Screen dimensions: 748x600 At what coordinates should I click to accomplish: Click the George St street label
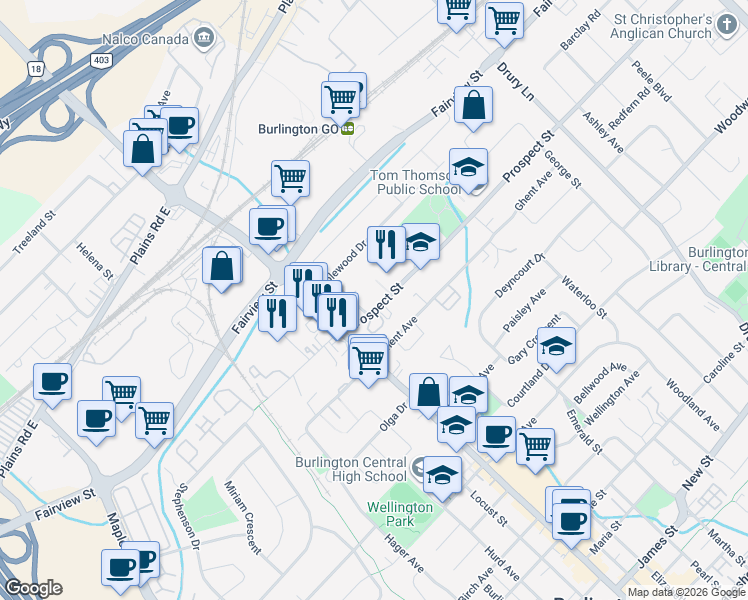[563, 169]
